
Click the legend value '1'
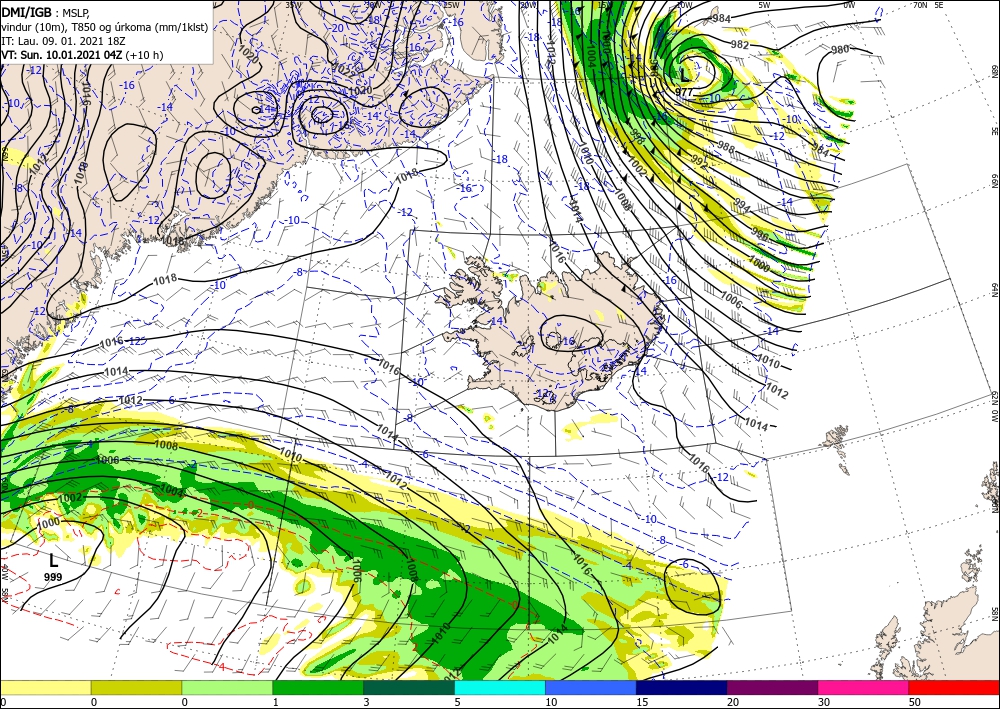click(x=276, y=702)
